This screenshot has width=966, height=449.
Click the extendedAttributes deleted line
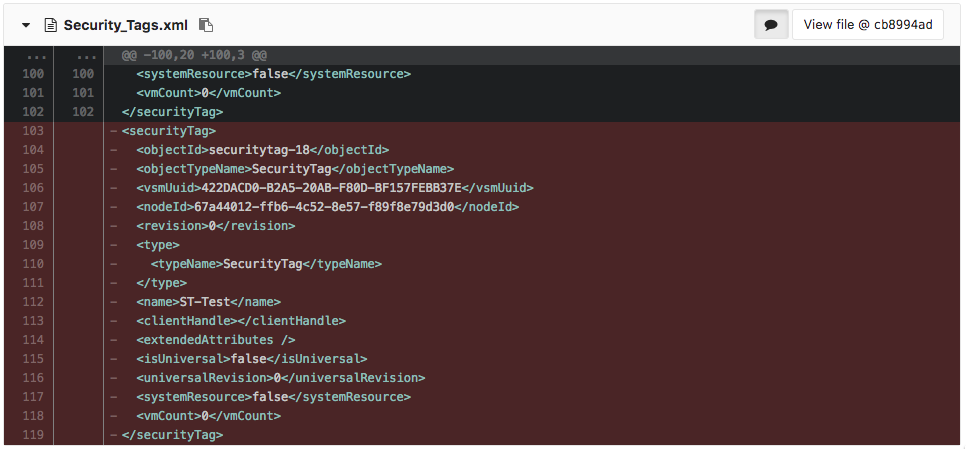point(216,340)
